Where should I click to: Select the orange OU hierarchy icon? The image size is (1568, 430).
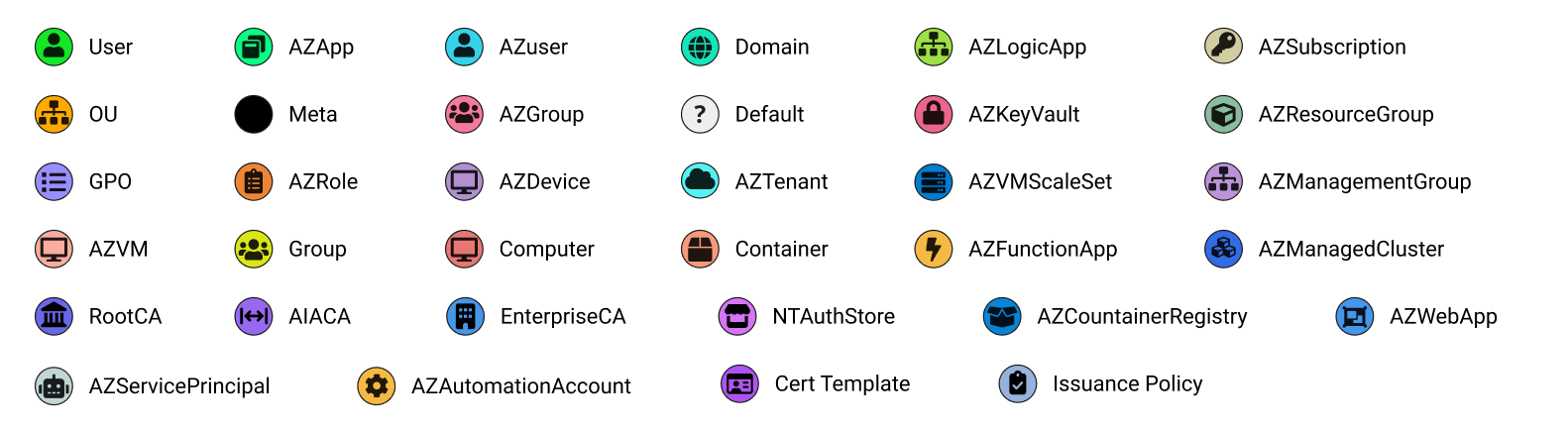click(x=55, y=114)
